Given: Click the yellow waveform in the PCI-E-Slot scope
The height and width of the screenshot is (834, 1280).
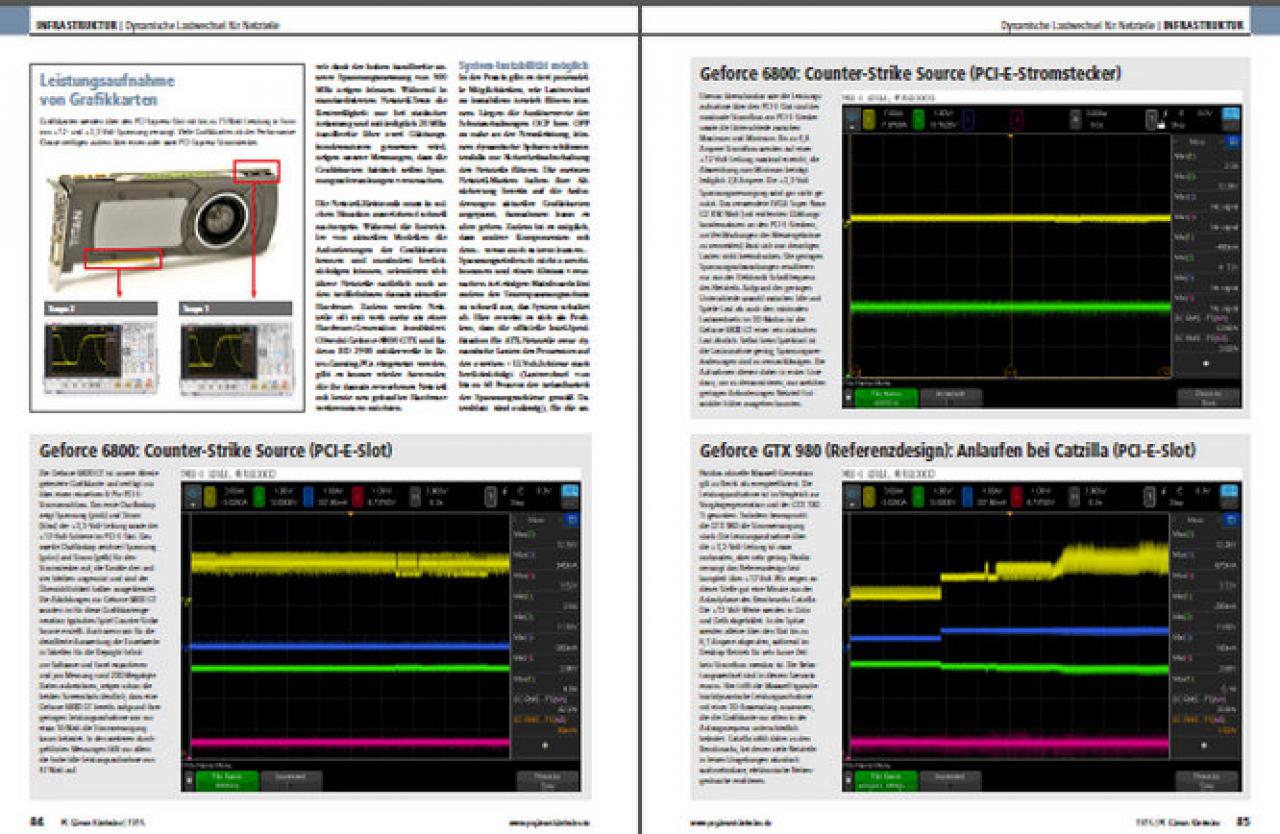Looking at the screenshot, I should pos(348,563).
